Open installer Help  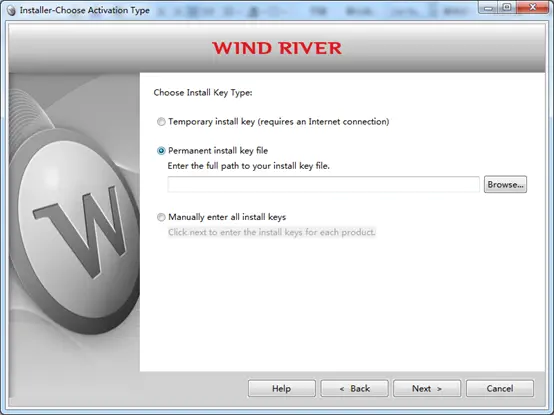pyautogui.click(x=282, y=389)
